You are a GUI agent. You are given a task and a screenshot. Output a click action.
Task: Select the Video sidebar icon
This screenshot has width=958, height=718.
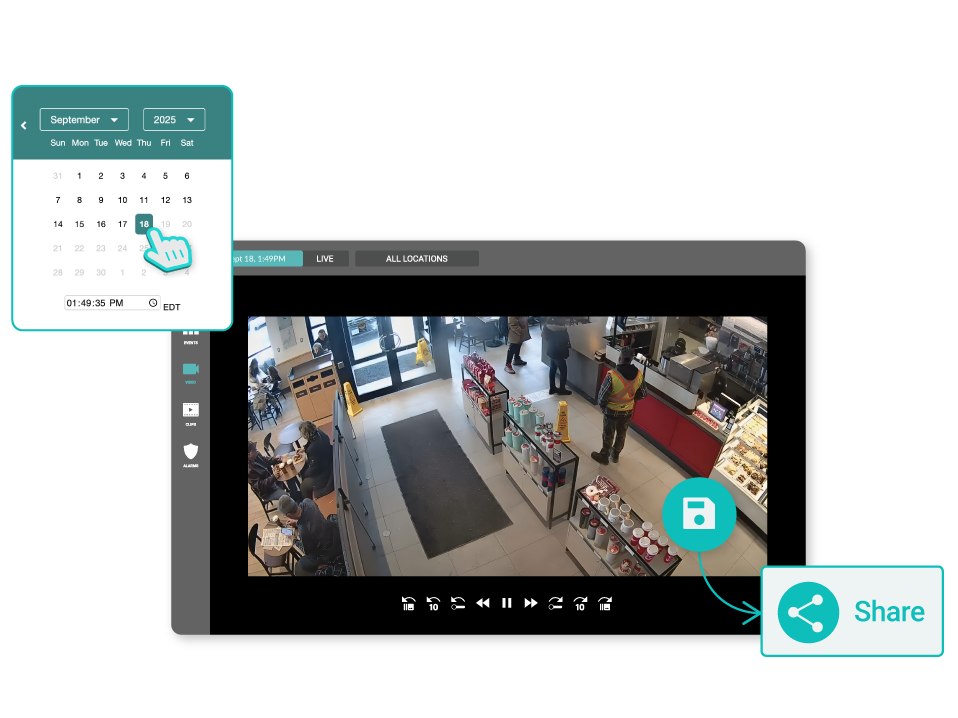(x=190, y=370)
